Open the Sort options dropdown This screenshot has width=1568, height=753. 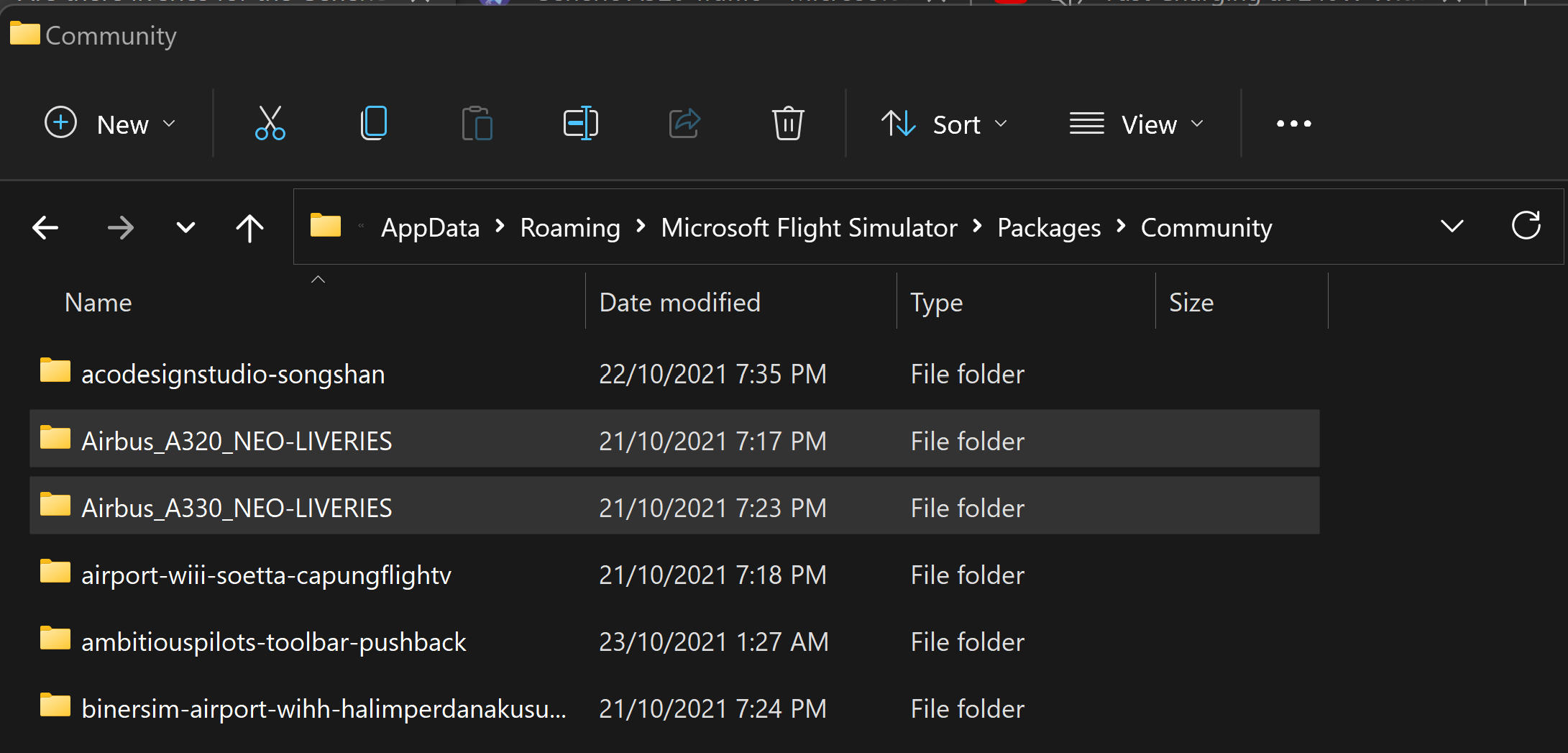[x=944, y=124]
